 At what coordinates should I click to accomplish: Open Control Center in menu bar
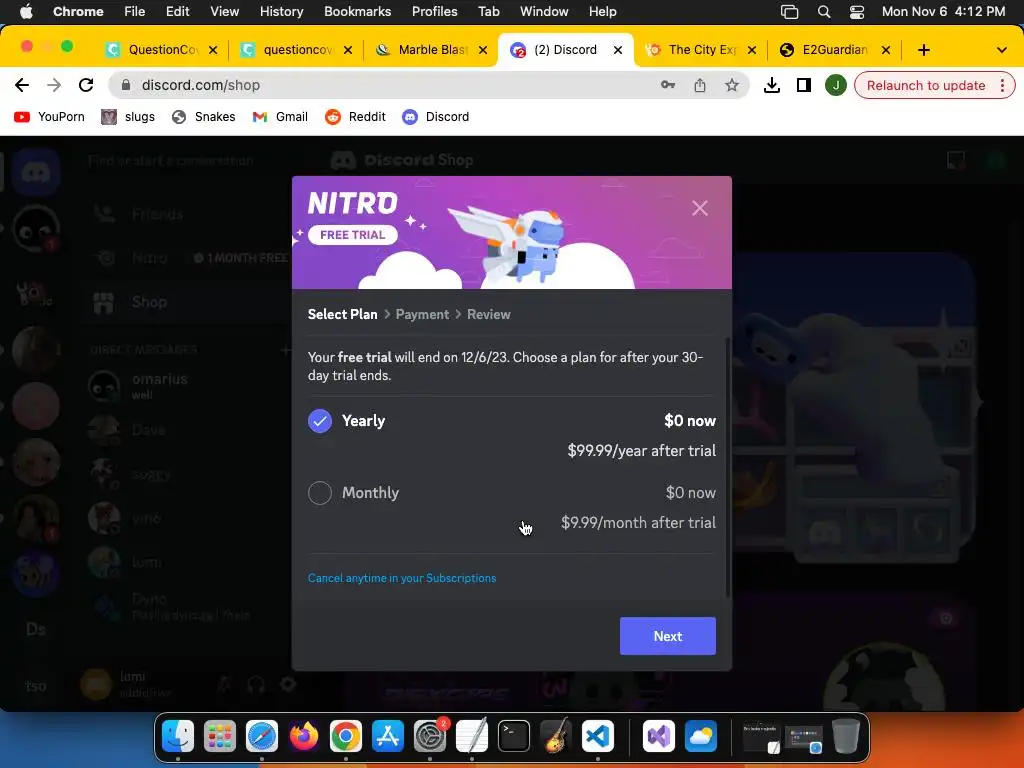pos(857,11)
